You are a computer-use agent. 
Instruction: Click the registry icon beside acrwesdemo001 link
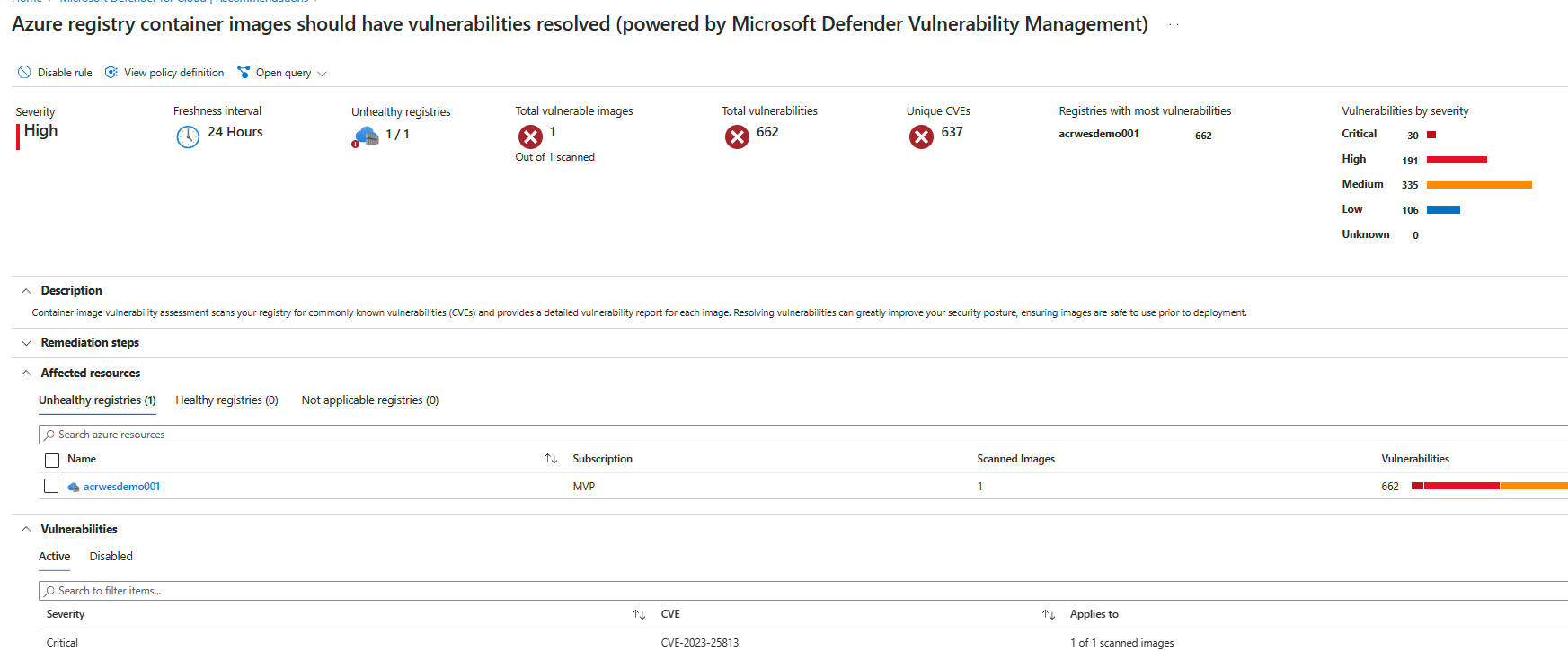coord(74,487)
